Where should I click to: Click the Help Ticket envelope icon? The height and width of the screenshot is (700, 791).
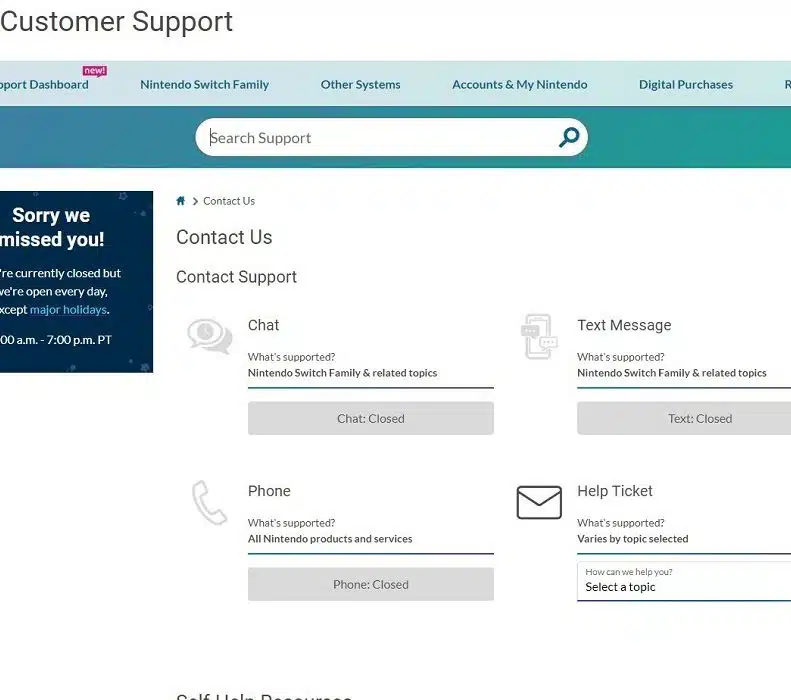point(539,502)
